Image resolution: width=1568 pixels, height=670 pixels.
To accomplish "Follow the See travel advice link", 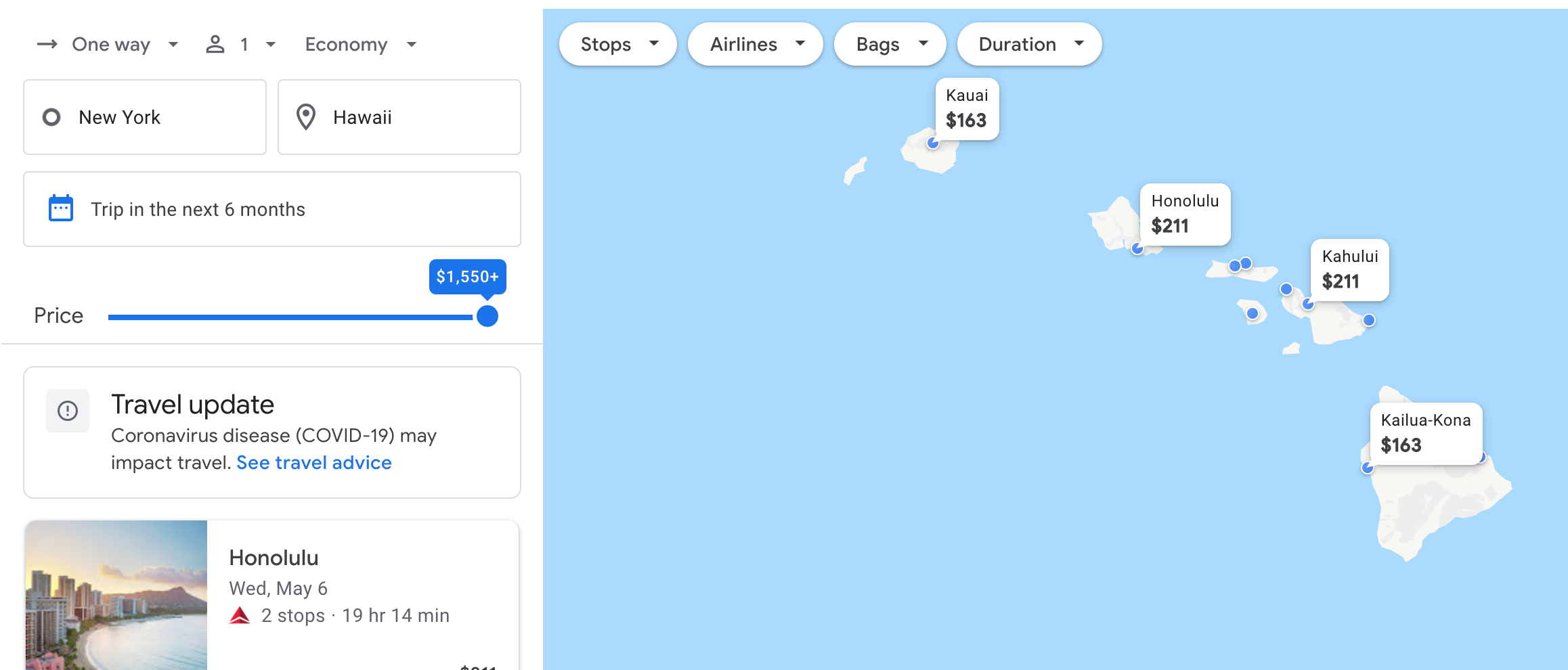I will point(314,463).
